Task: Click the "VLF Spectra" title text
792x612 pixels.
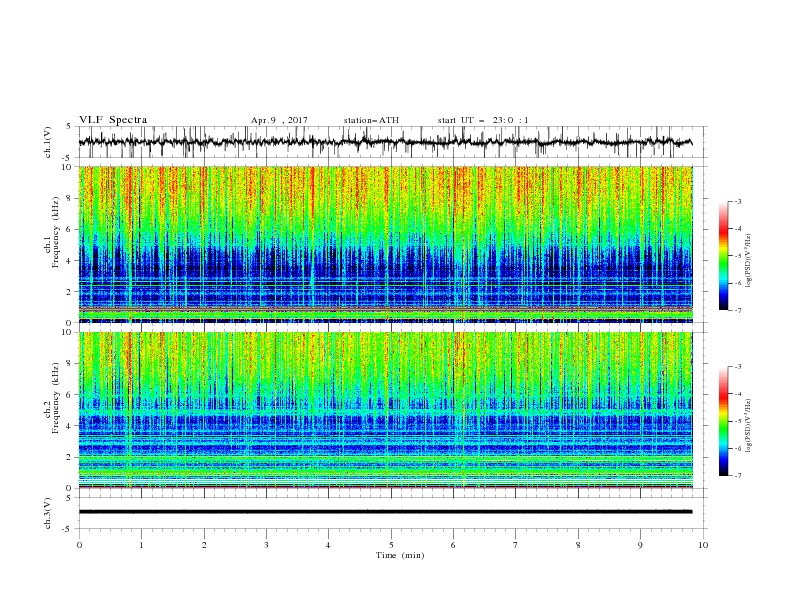Action: (113, 120)
